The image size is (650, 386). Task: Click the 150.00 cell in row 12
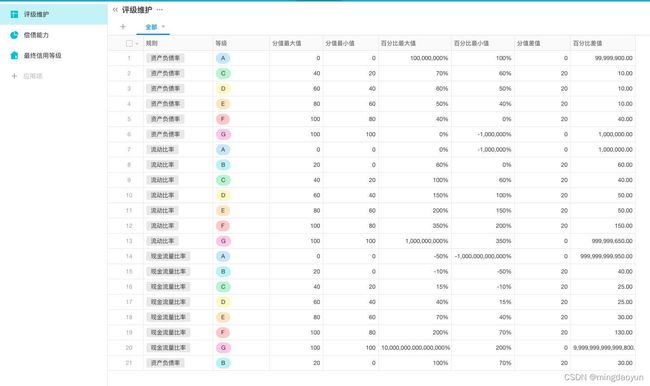(603, 226)
